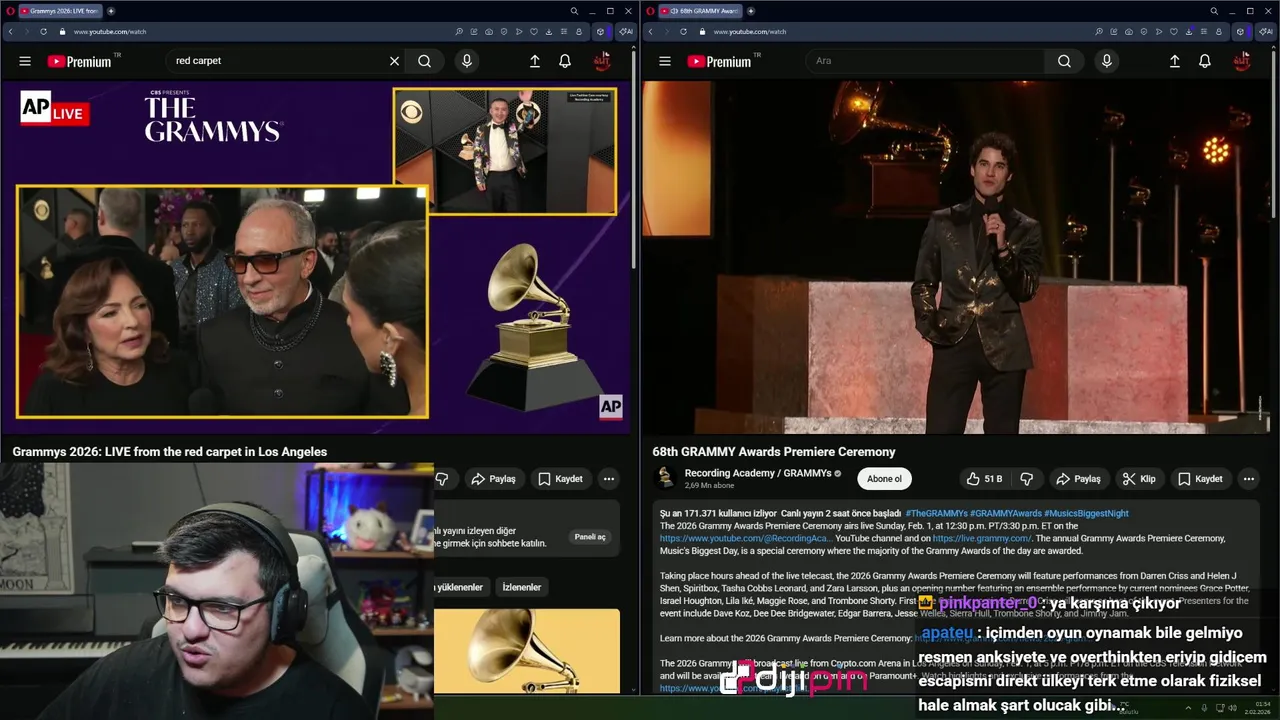The height and width of the screenshot is (720, 1280).
Task: Open tab search in left window title bar
Action: 574,11
